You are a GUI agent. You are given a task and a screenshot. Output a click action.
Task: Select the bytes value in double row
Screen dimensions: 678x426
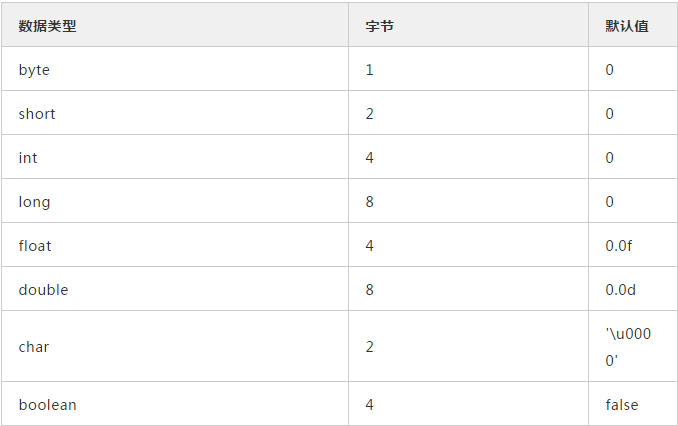point(369,290)
